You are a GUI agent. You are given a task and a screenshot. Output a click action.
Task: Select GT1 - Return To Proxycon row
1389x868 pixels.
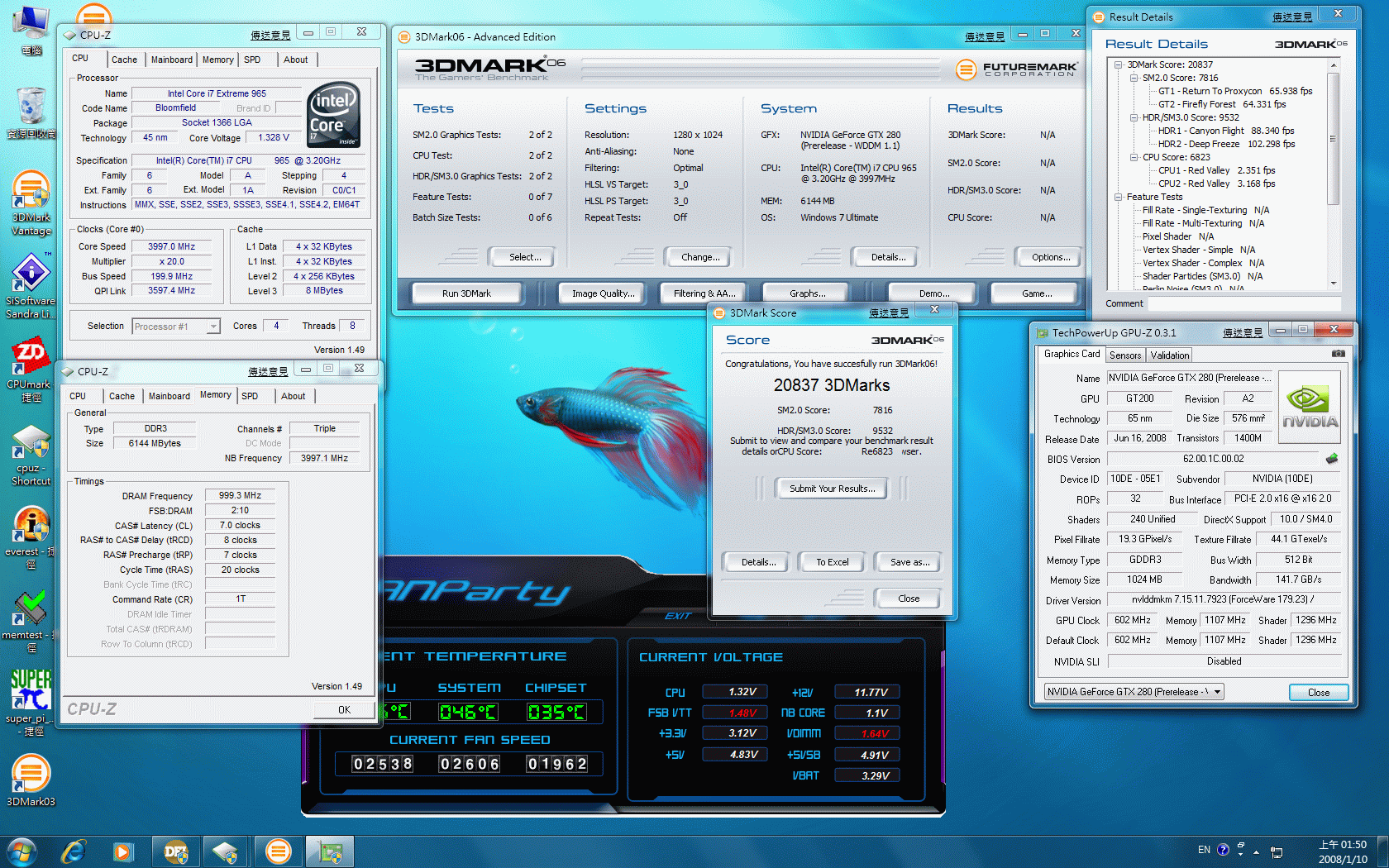[x=1235, y=91]
